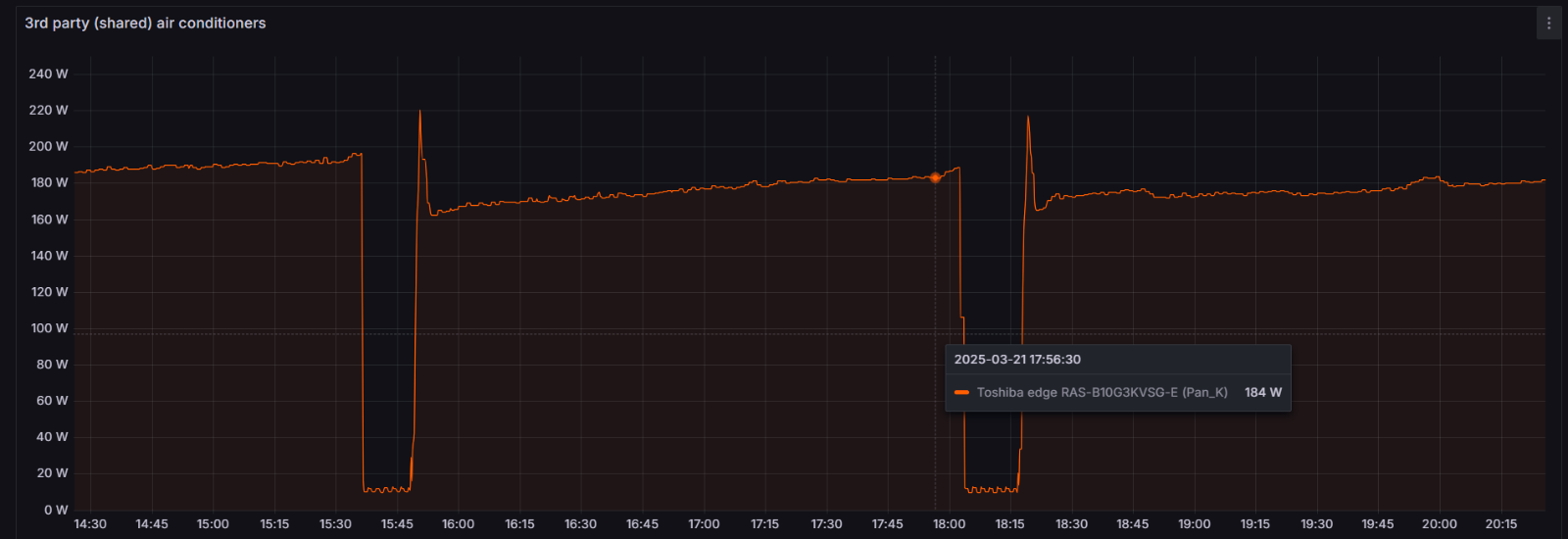Click the '180 W' y-axis label
1568x539 pixels.
pyautogui.click(x=50, y=182)
